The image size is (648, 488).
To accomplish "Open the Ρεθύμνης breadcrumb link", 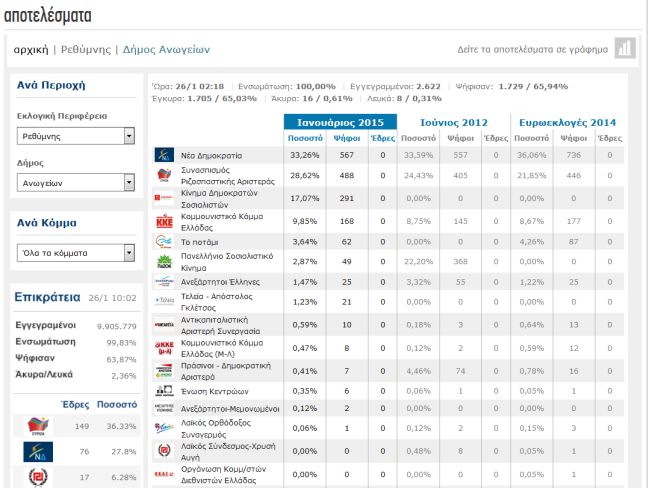I will point(86,49).
